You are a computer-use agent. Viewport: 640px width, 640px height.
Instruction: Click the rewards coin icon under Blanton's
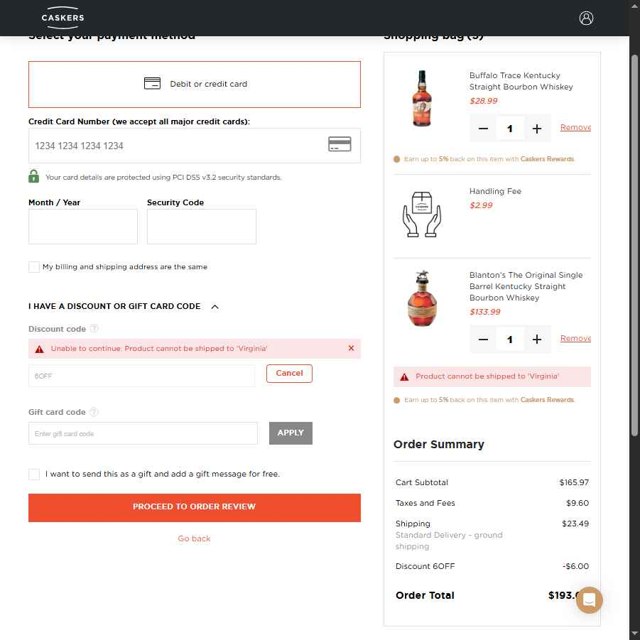click(x=396, y=400)
